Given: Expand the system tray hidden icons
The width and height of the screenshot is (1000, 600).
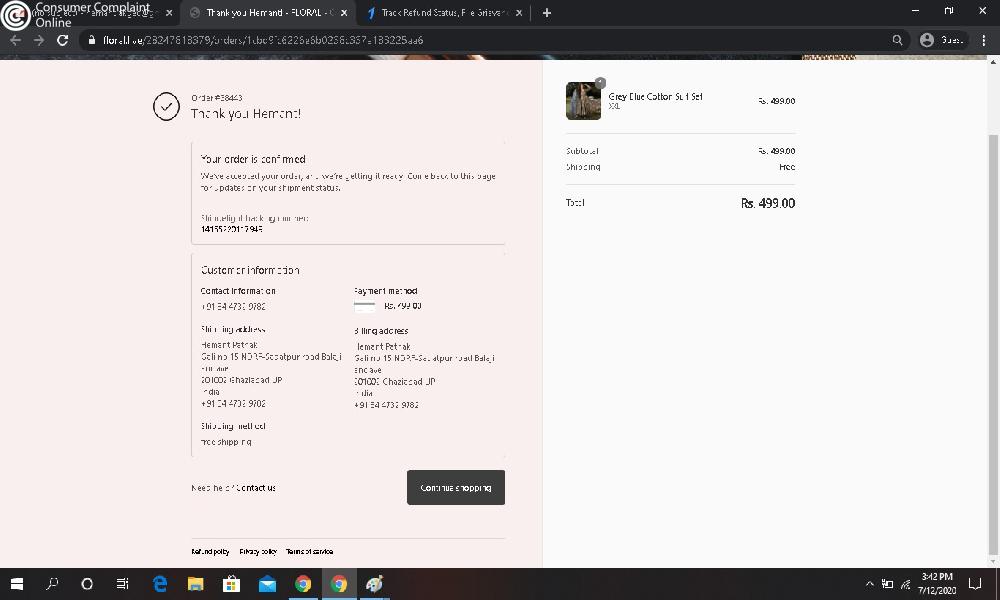Looking at the screenshot, I should point(870,584).
